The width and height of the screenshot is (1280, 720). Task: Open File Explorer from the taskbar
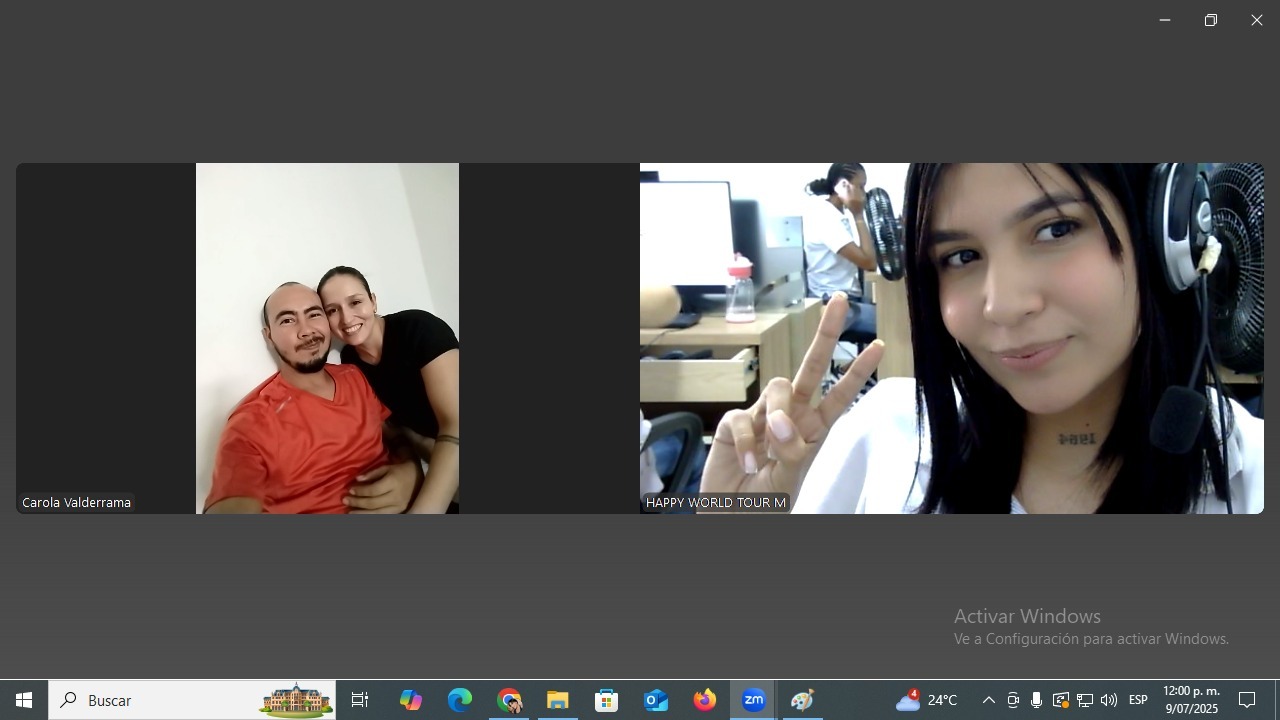tap(558, 700)
